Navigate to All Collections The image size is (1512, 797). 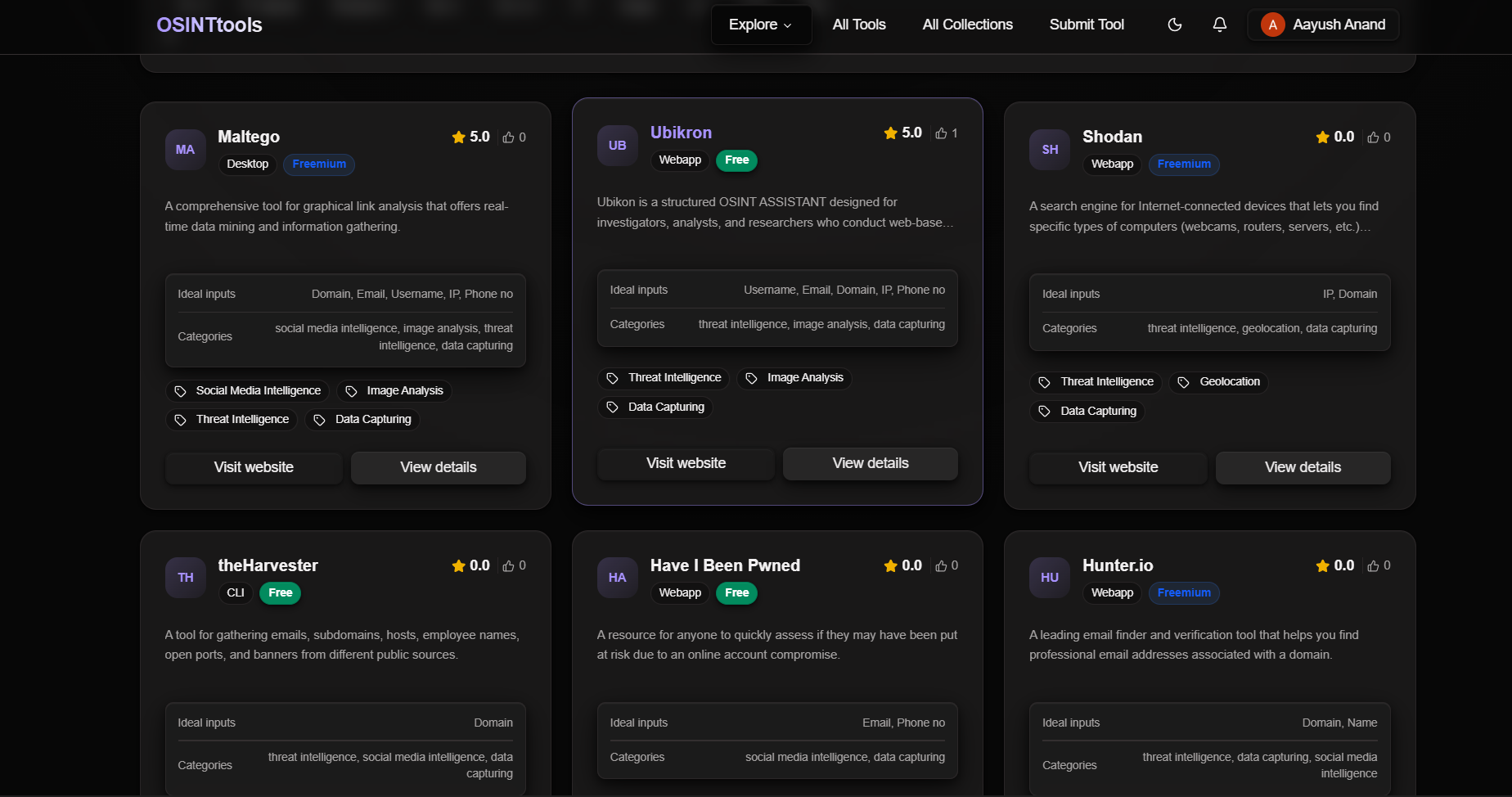[966, 25]
